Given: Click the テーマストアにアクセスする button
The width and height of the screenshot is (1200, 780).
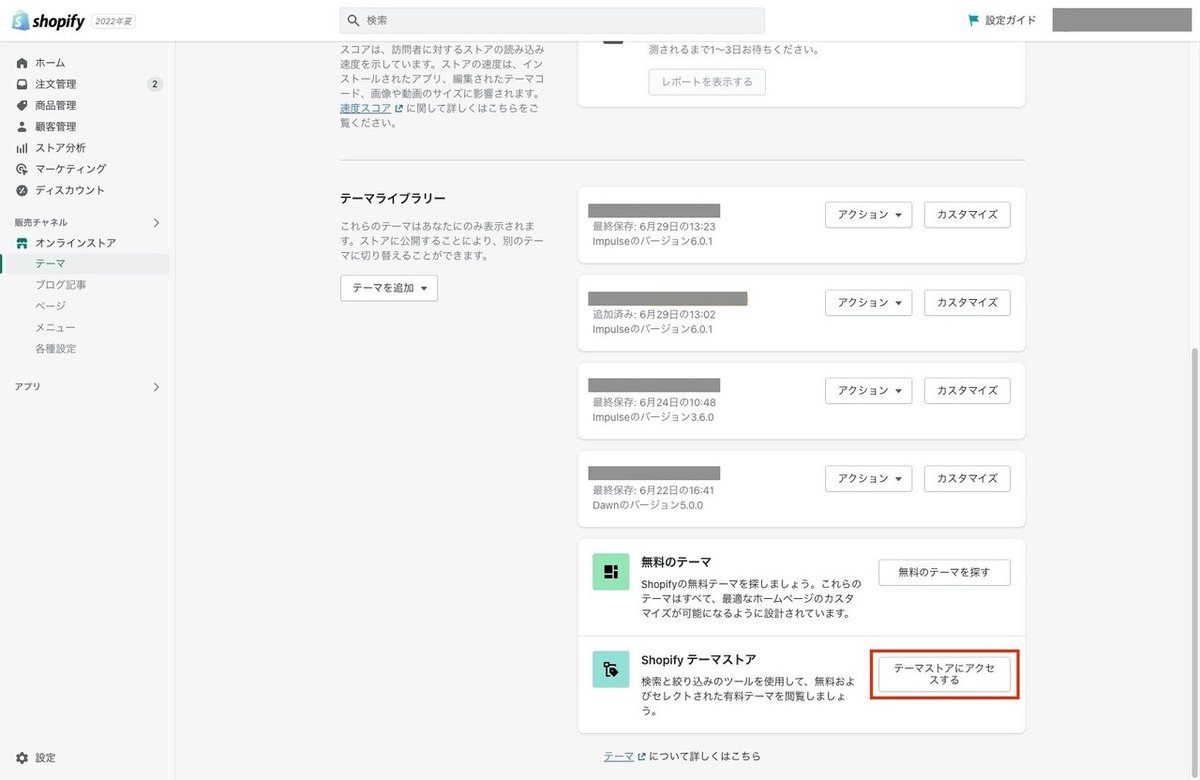Looking at the screenshot, I should pos(944,674).
